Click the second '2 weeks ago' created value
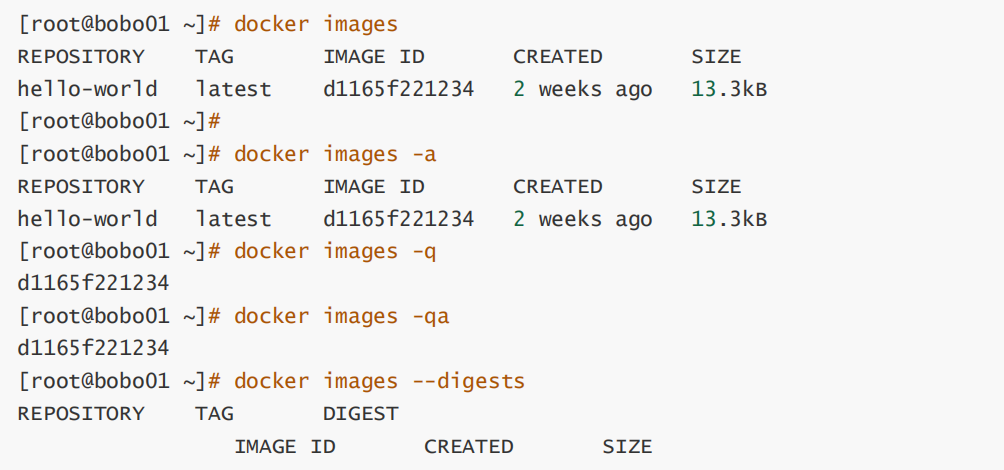Viewport: 1004px width, 470px height. [582, 219]
